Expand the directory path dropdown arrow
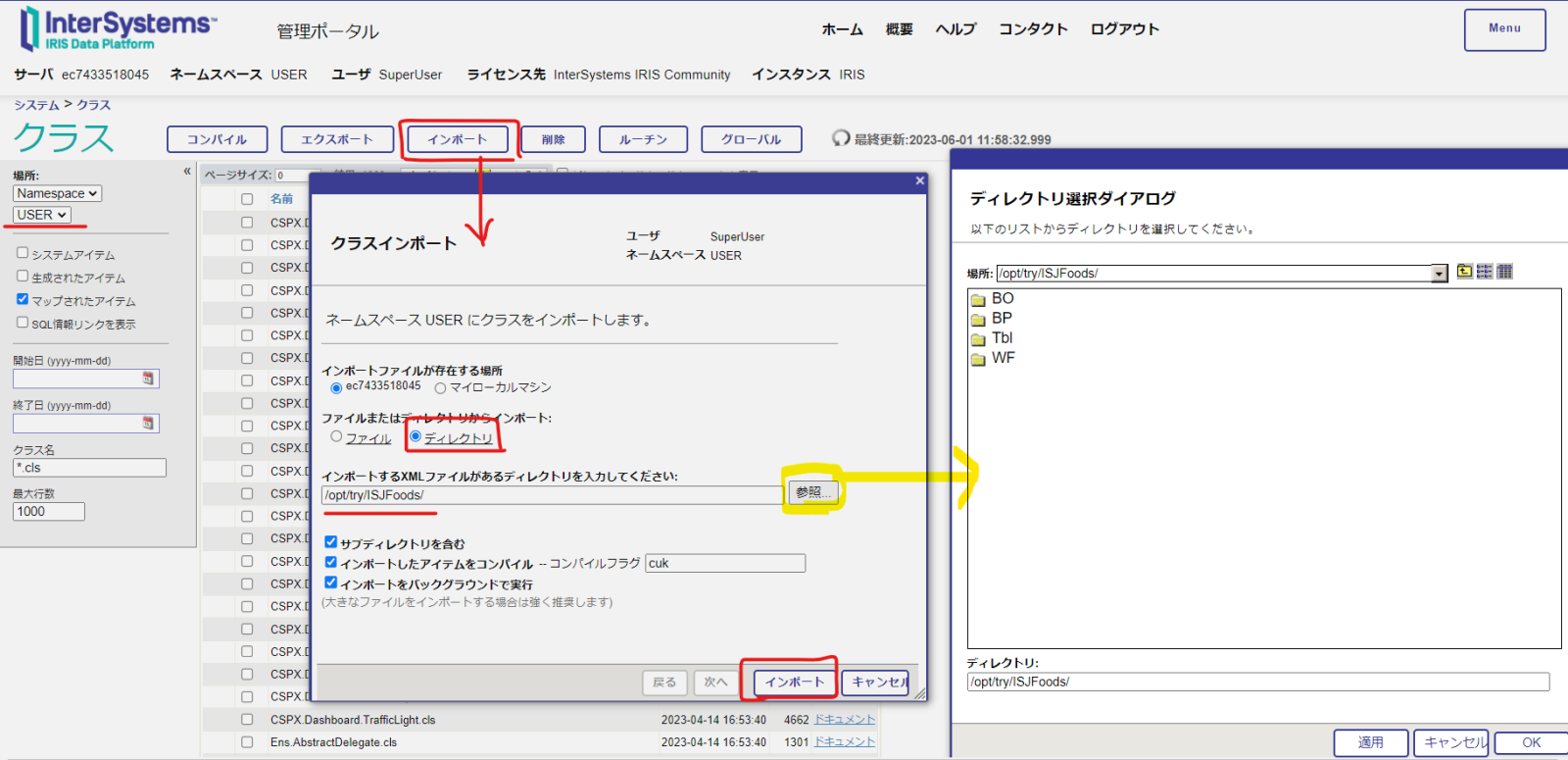1568x760 pixels. [1439, 274]
